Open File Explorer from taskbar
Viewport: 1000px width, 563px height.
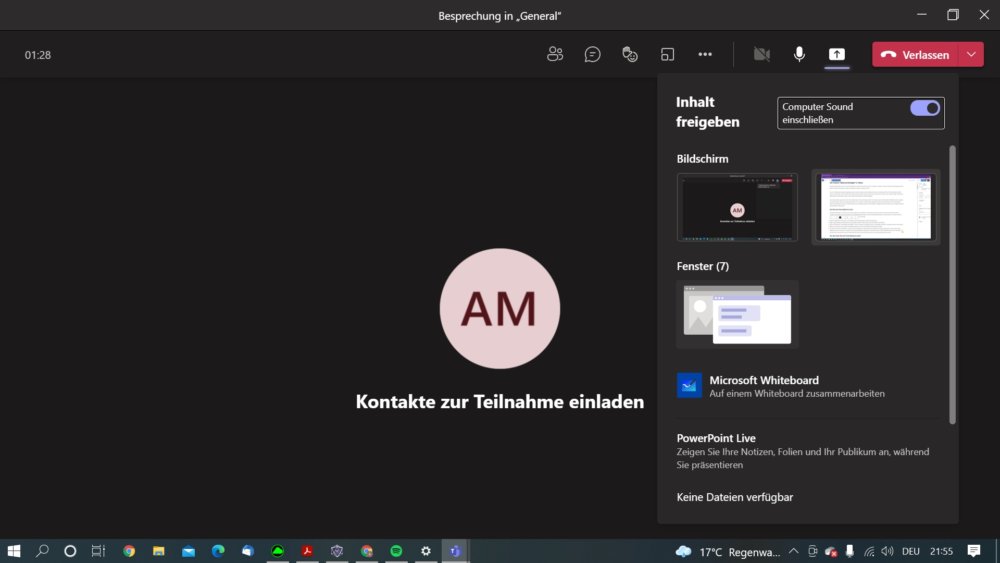coord(158,551)
